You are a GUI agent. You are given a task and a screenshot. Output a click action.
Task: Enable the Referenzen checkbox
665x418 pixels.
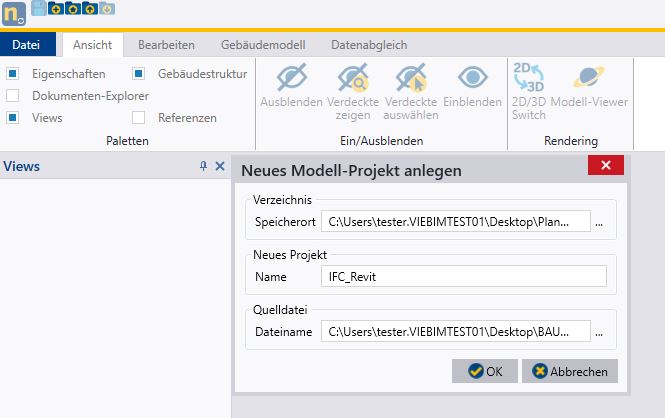[139, 118]
